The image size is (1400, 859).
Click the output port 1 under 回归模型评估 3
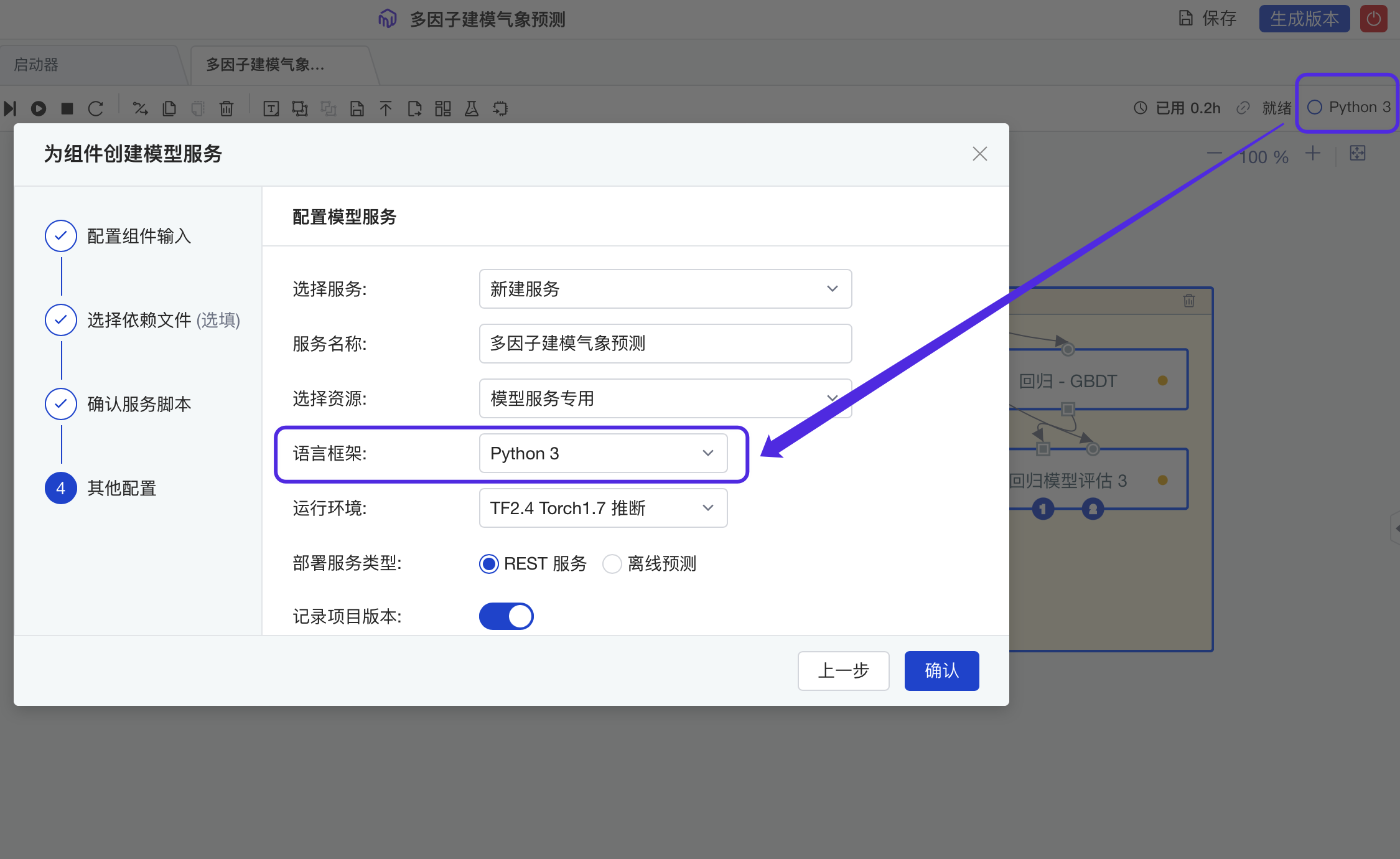click(x=1043, y=509)
